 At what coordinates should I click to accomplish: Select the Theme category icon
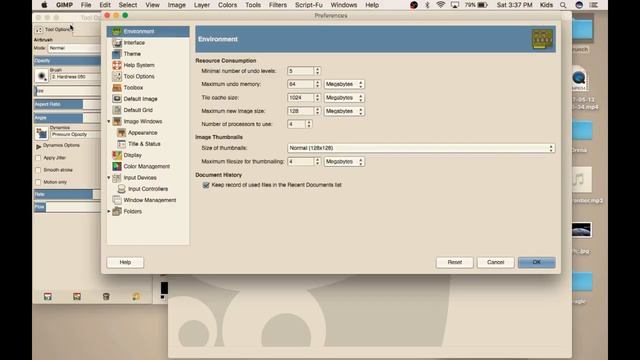coord(117,54)
